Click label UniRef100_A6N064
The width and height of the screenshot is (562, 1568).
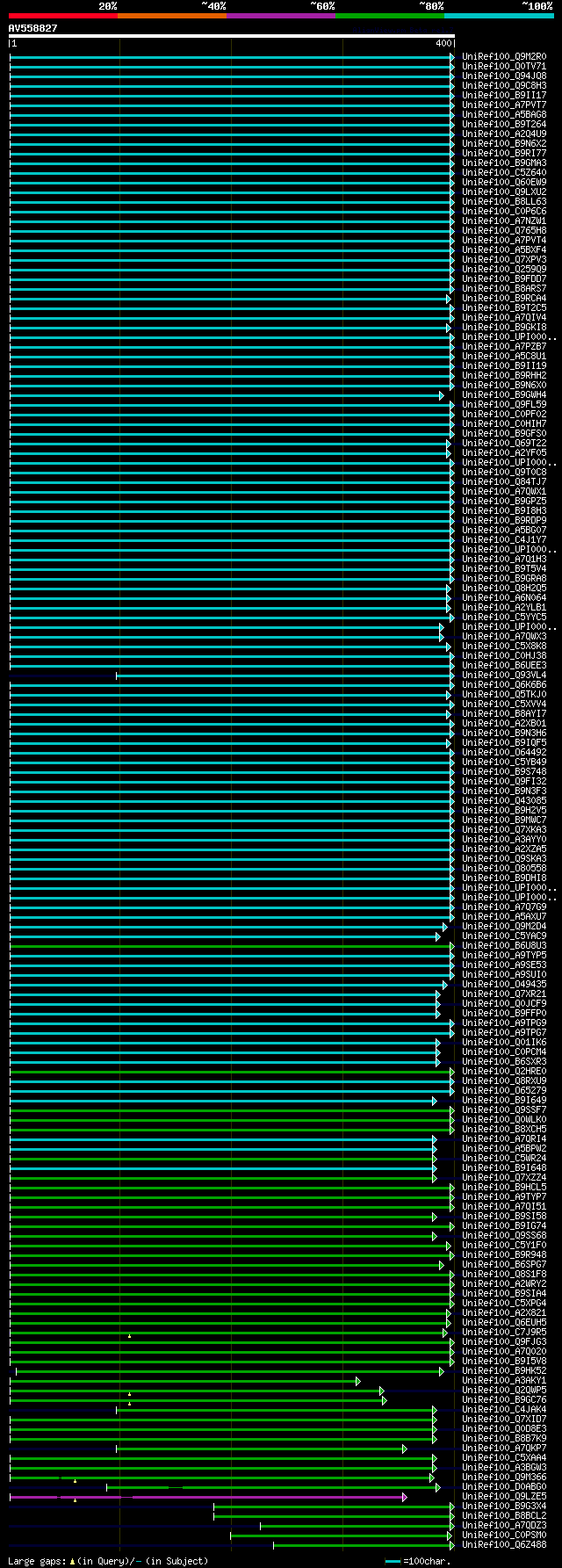point(504,597)
